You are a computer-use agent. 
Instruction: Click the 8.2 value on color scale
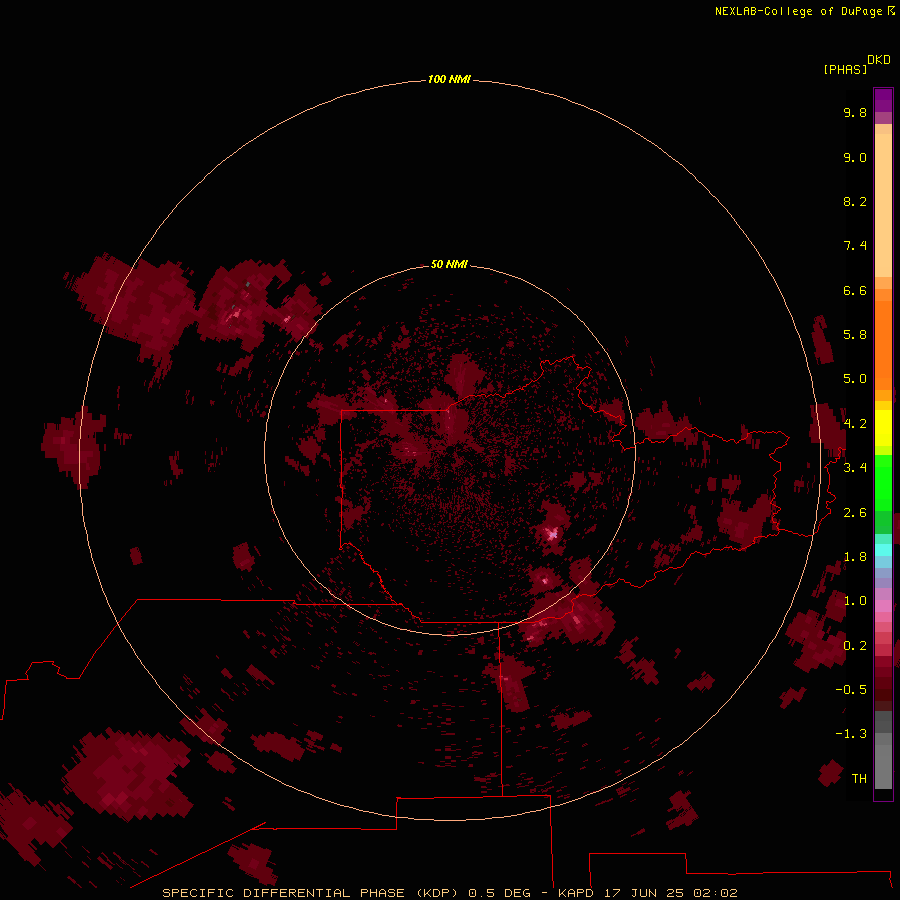pyautogui.click(x=855, y=201)
